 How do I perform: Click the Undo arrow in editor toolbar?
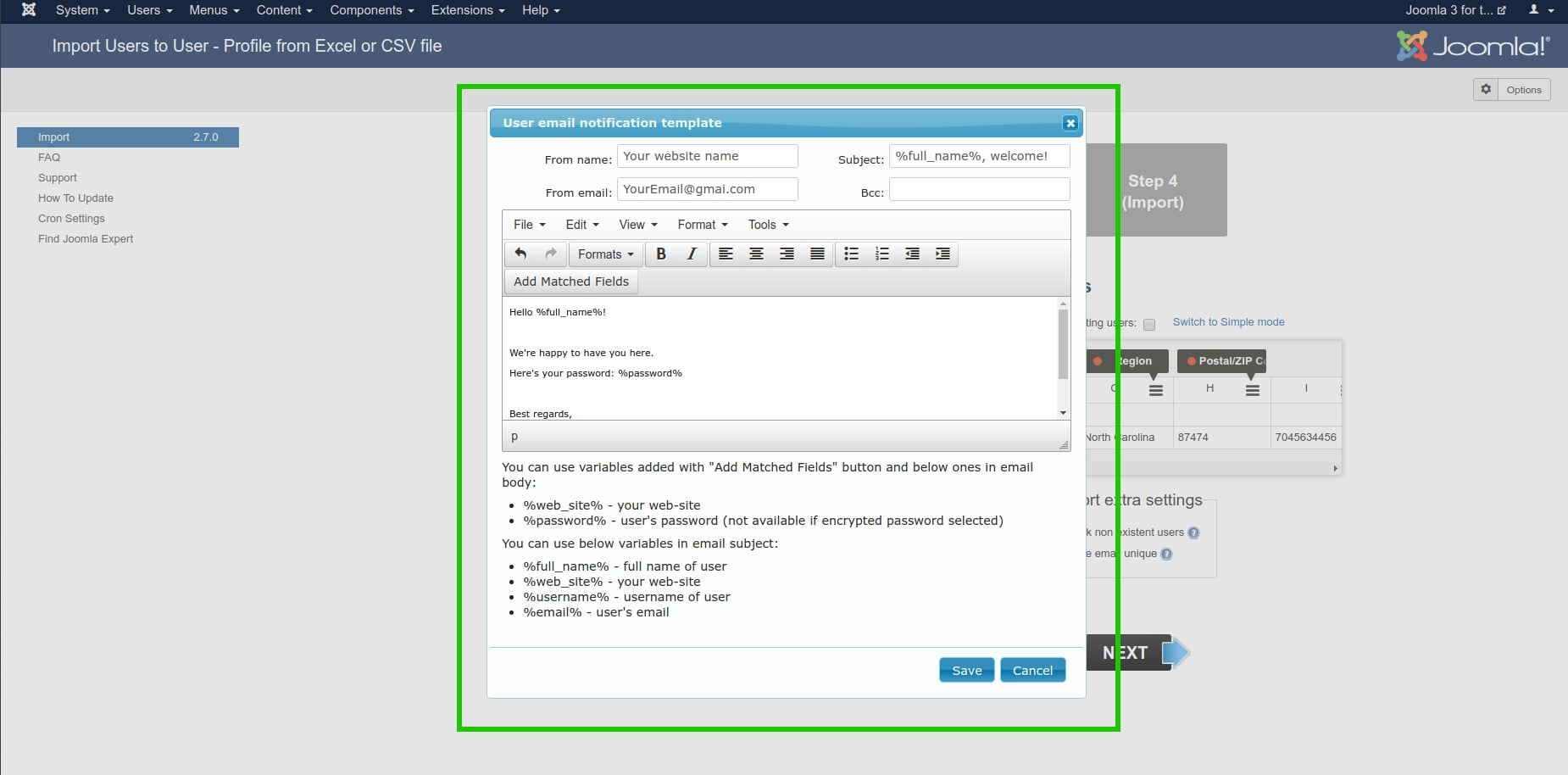(520, 254)
